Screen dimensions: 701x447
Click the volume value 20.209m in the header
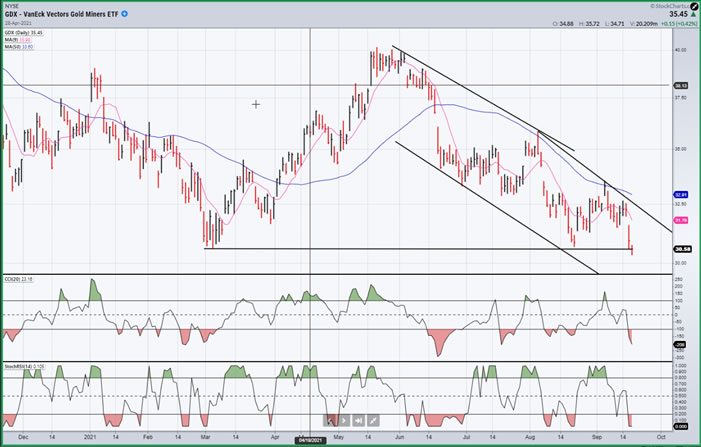645,24
